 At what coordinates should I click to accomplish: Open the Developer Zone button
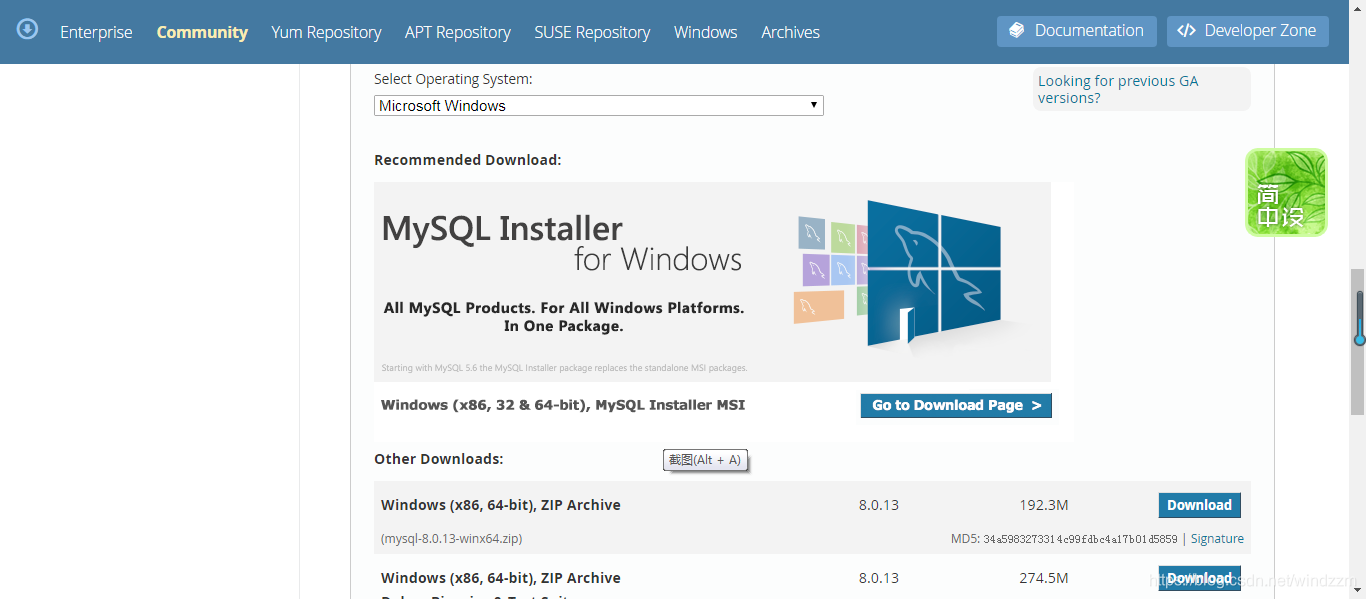click(1248, 31)
